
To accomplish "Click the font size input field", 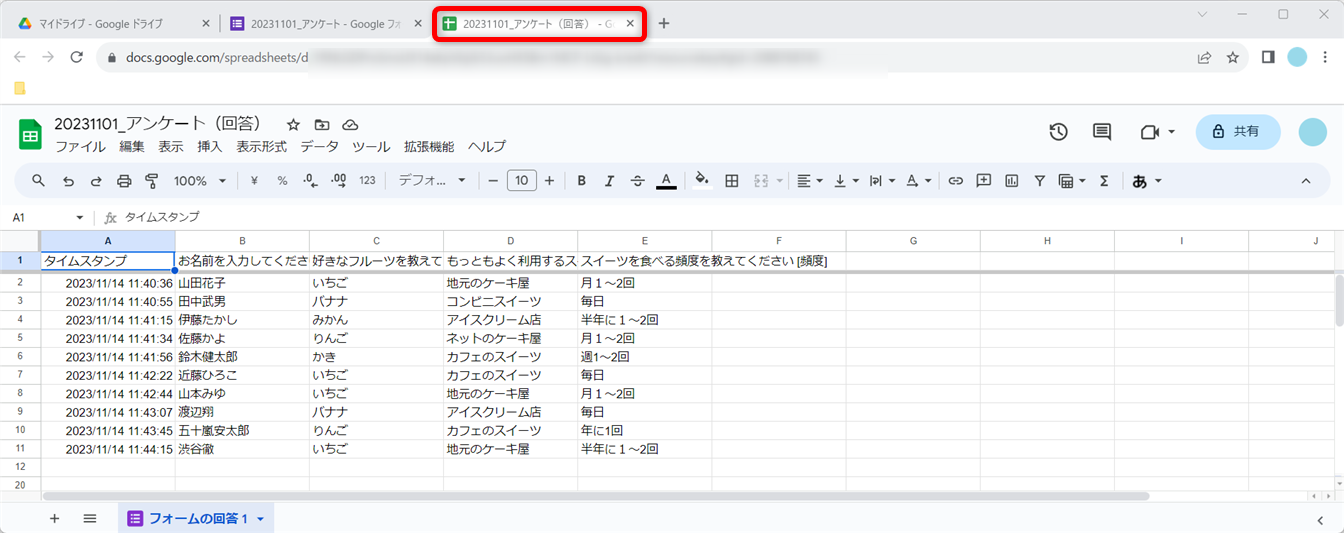I will point(521,181).
